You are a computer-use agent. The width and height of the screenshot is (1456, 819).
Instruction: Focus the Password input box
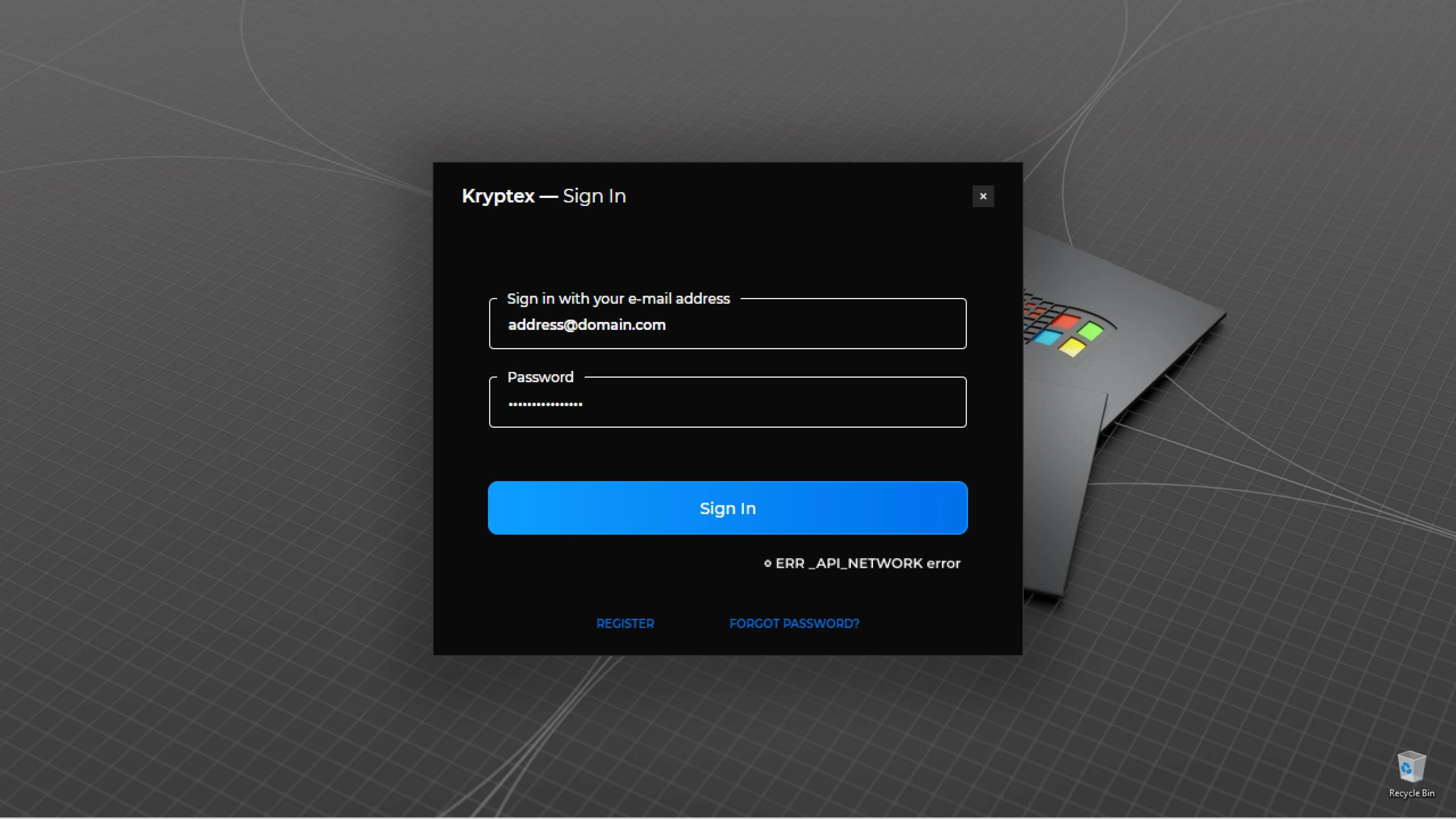click(x=727, y=403)
